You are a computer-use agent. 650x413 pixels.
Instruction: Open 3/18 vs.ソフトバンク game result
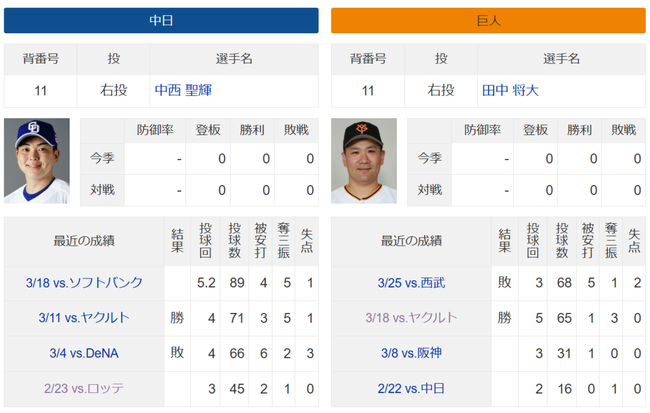(x=84, y=283)
